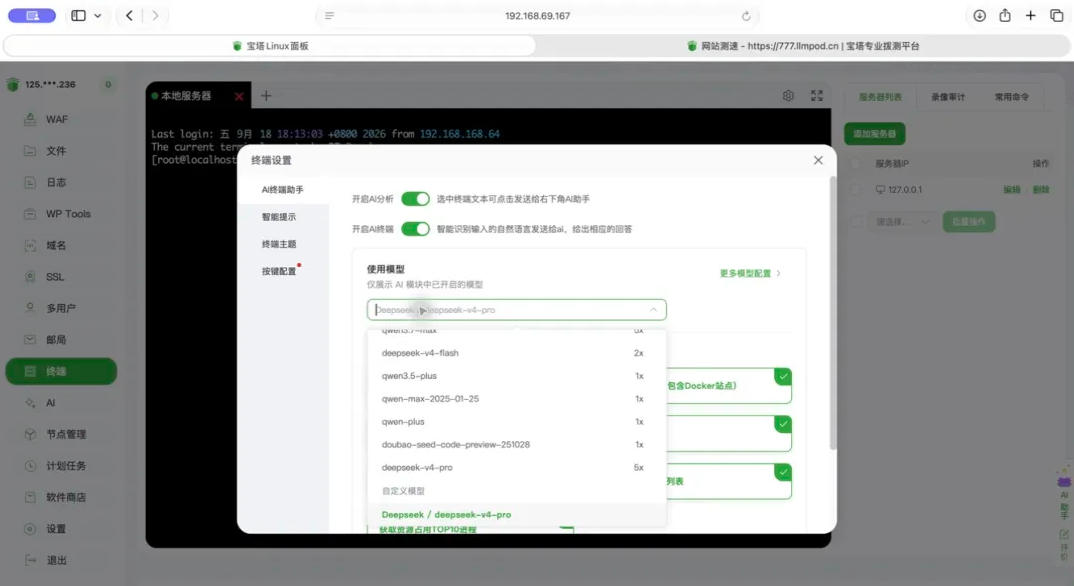This screenshot has width=1074, height=586.
Task: Tick the 服务器IP header checkbox
Action: (856, 164)
